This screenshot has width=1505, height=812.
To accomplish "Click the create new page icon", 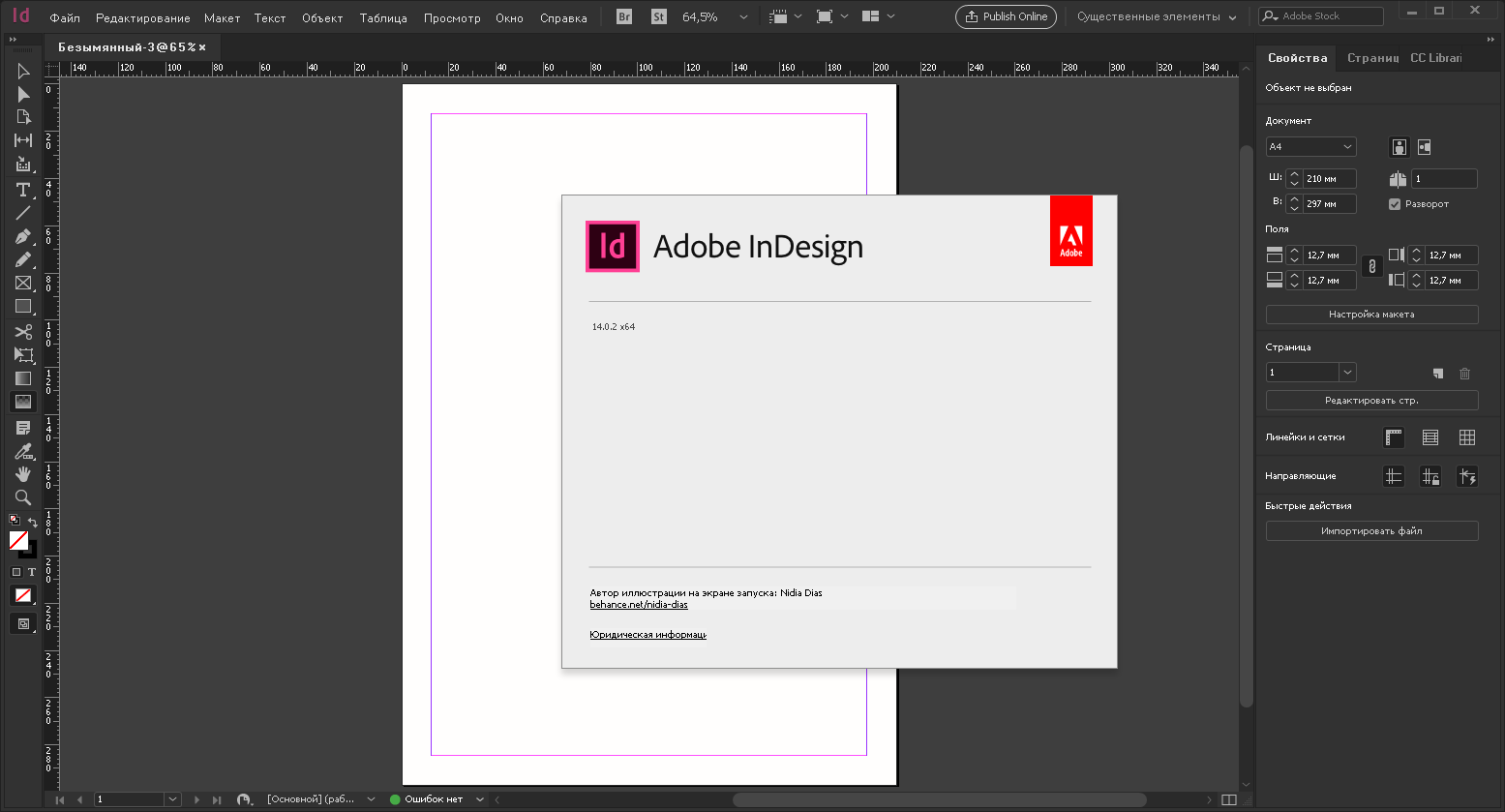I will click(x=1438, y=374).
